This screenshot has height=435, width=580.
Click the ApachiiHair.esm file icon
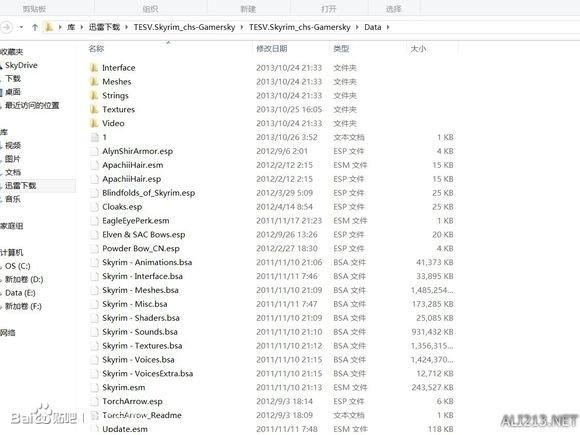click(x=95, y=165)
